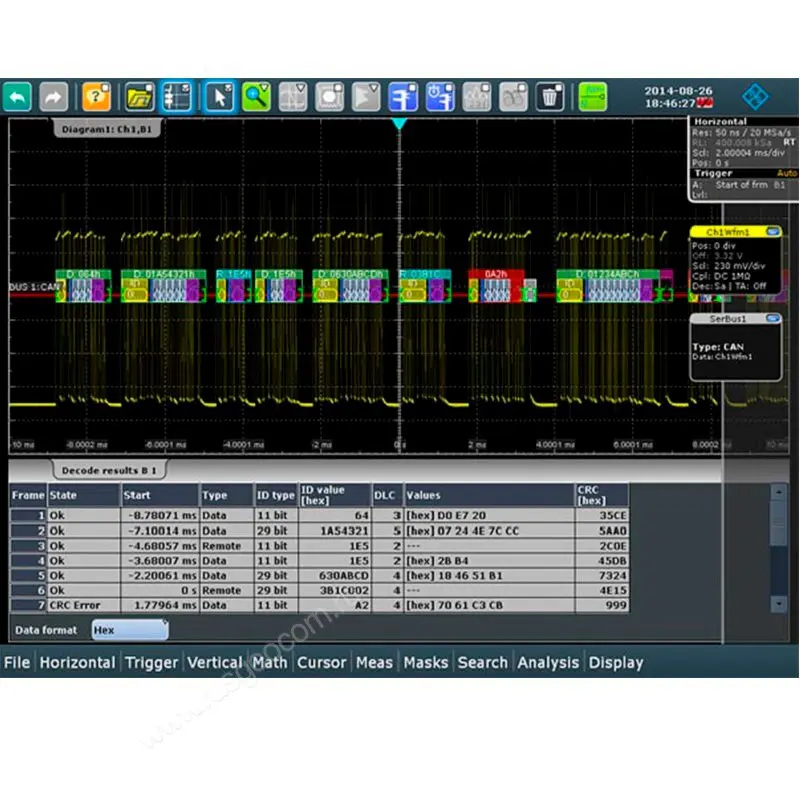Click the cyan trigger position marker

click(x=399, y=124)
